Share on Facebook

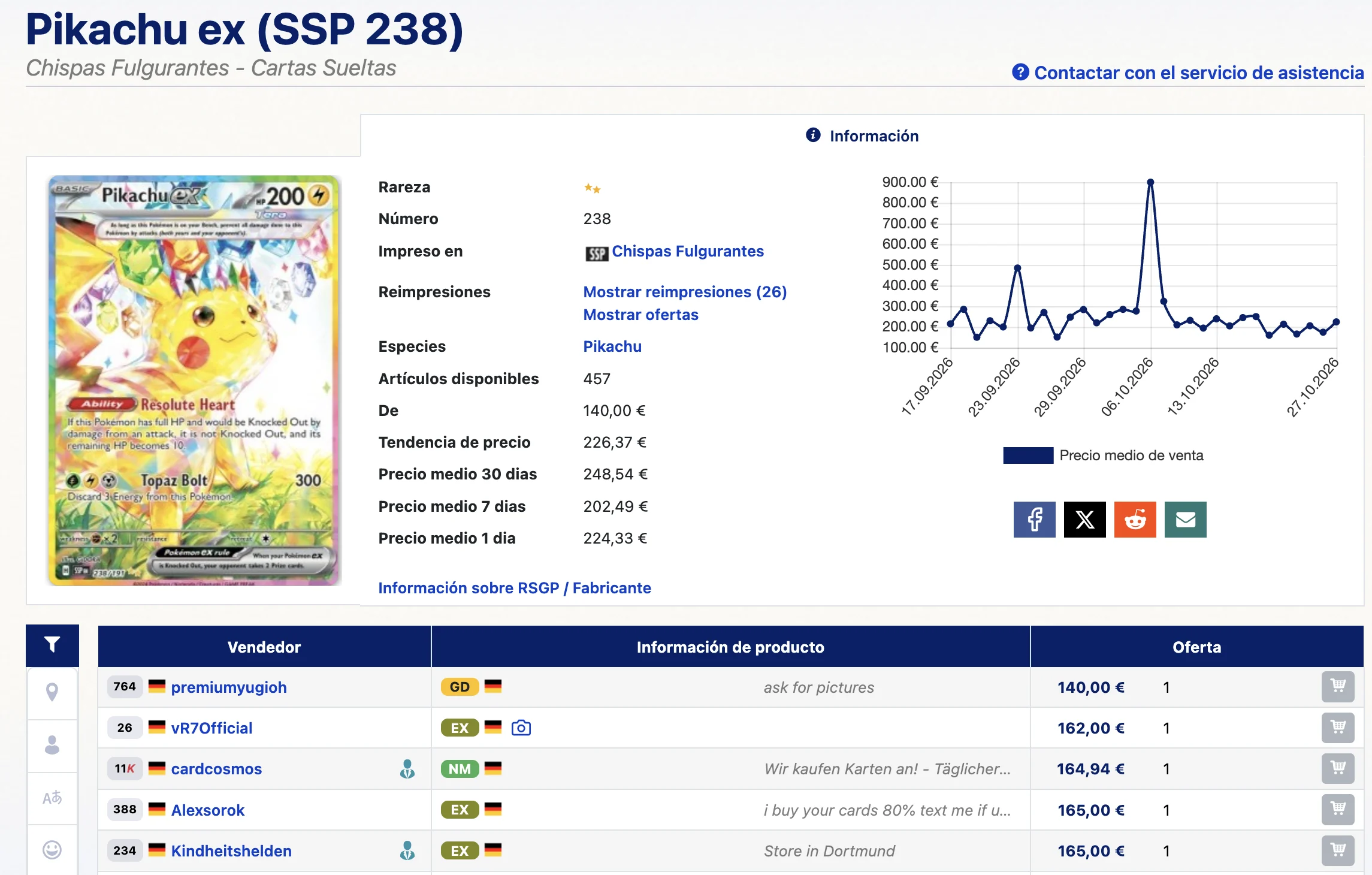pos(1034,520)
